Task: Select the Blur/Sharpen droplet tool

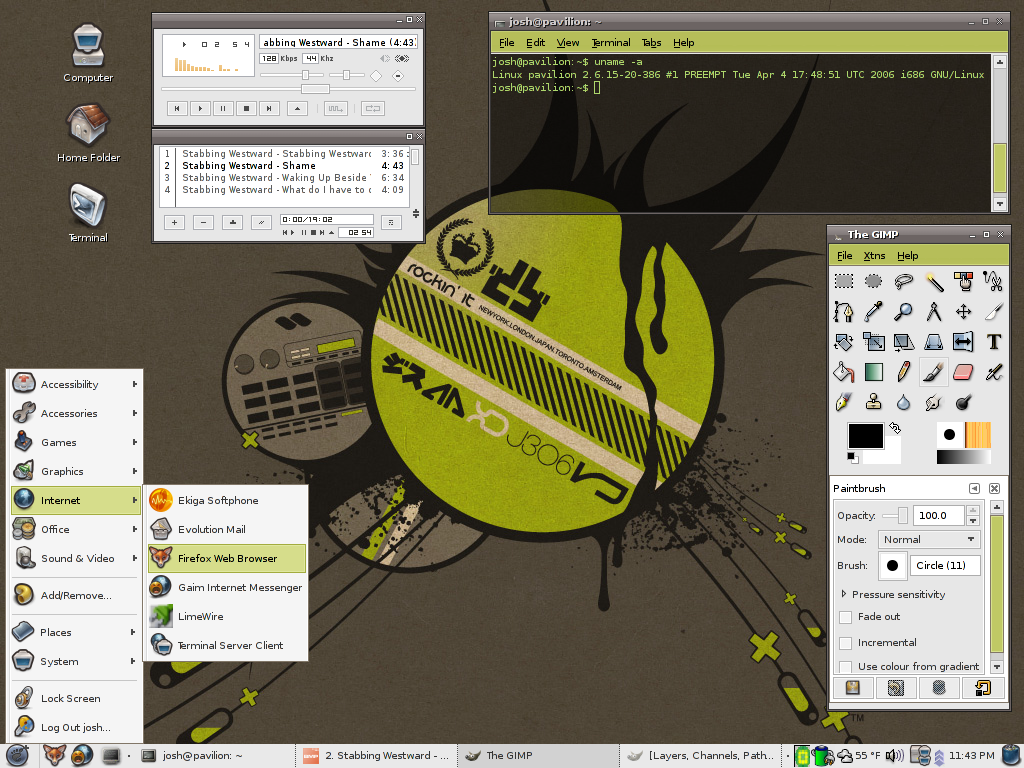Action: [x=903, y=402]
